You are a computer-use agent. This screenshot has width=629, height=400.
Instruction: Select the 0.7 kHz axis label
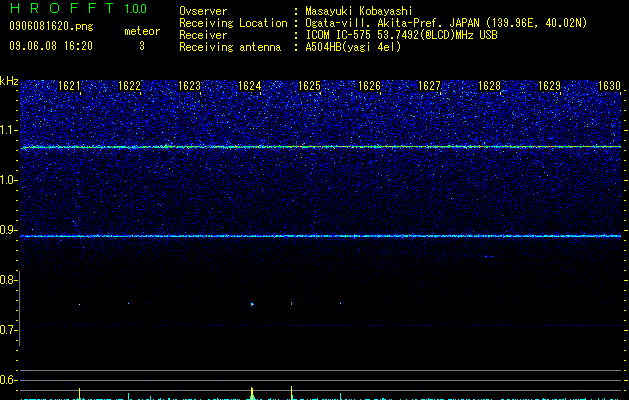click(x=9, y=330)
